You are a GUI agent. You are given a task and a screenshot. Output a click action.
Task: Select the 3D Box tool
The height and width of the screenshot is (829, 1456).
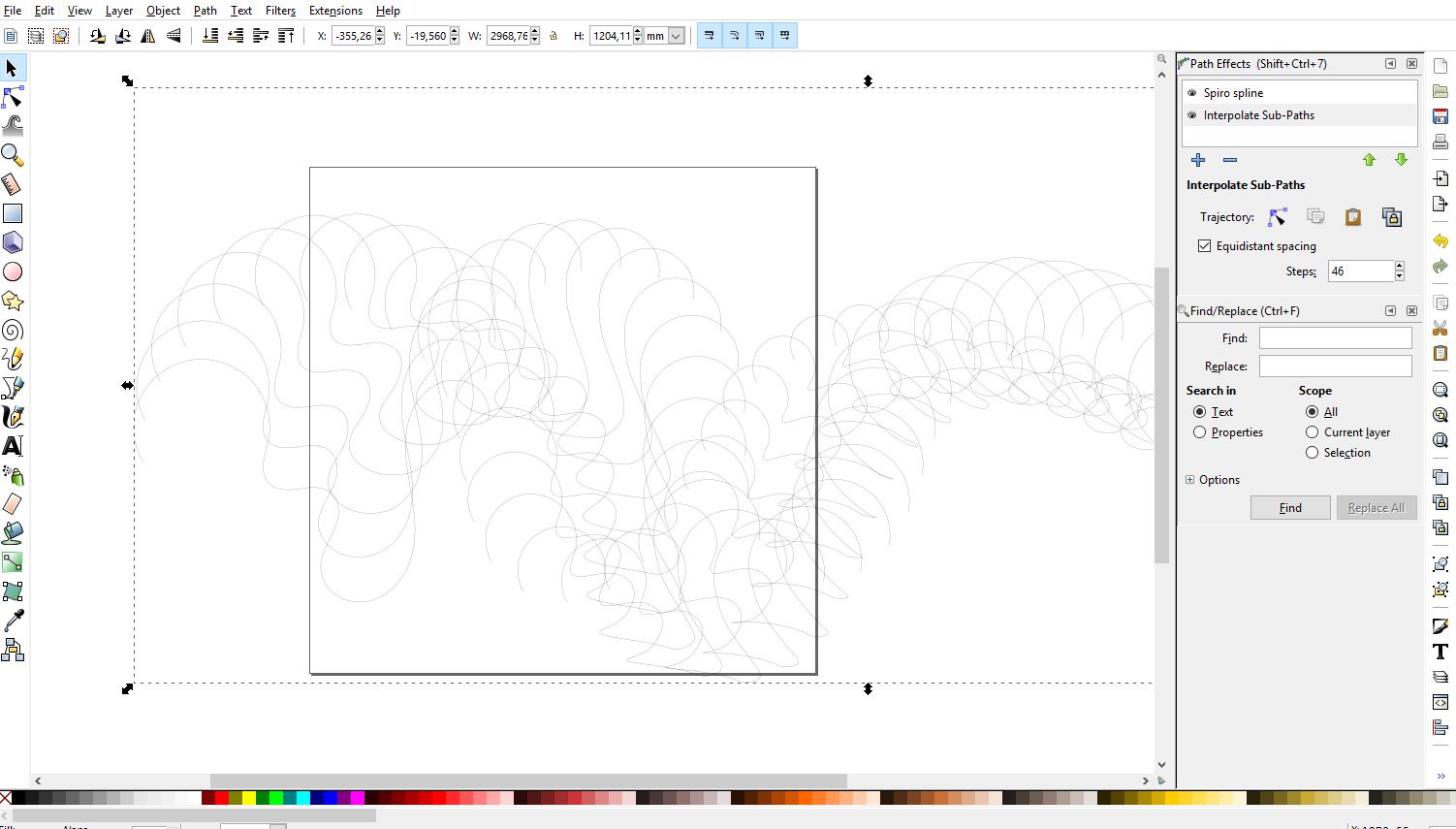coord(13,242)
